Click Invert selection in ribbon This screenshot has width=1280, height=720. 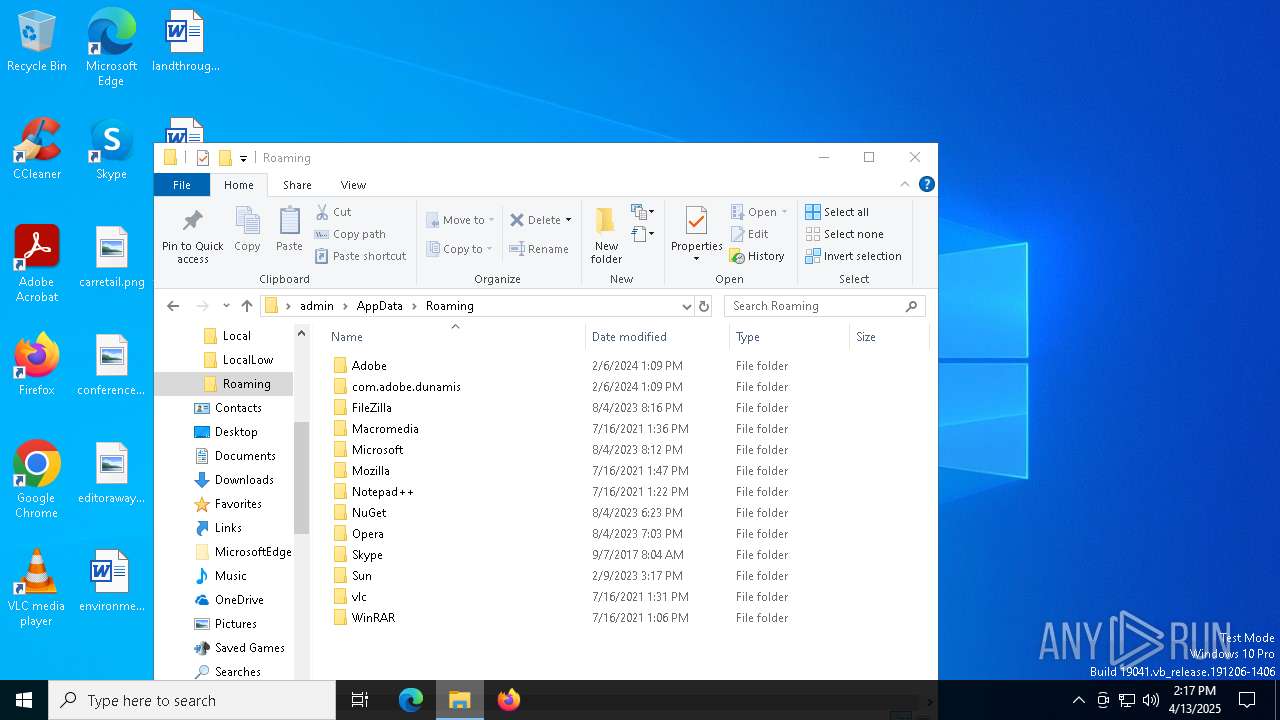(853, 256)
